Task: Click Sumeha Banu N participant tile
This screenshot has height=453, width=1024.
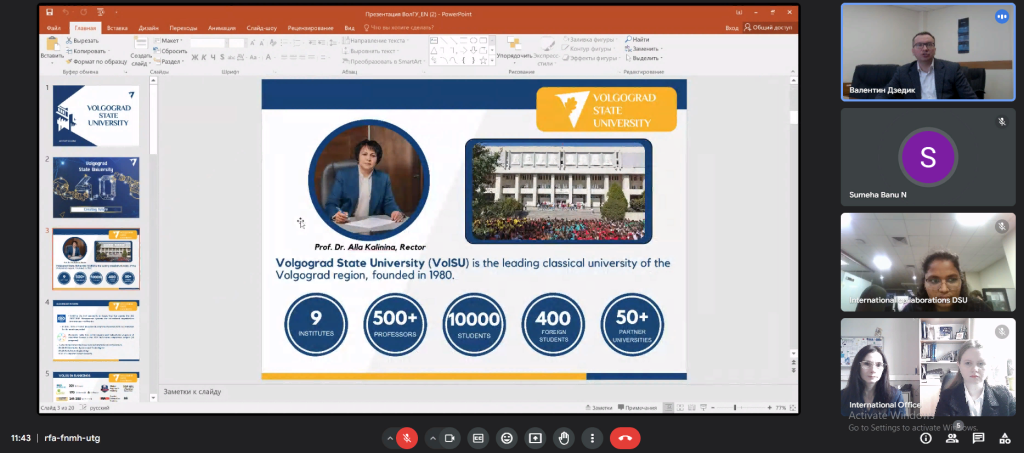Action: point(928,157)
